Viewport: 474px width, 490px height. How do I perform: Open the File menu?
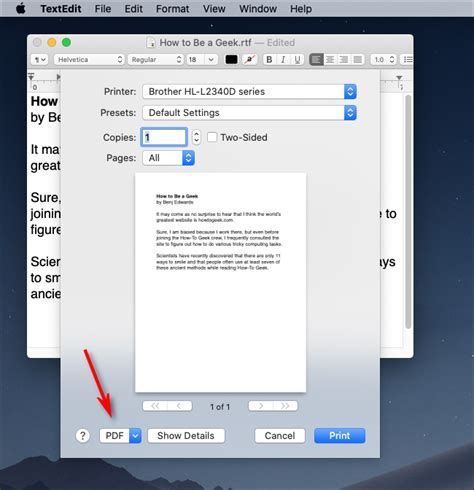pos(103,9)
